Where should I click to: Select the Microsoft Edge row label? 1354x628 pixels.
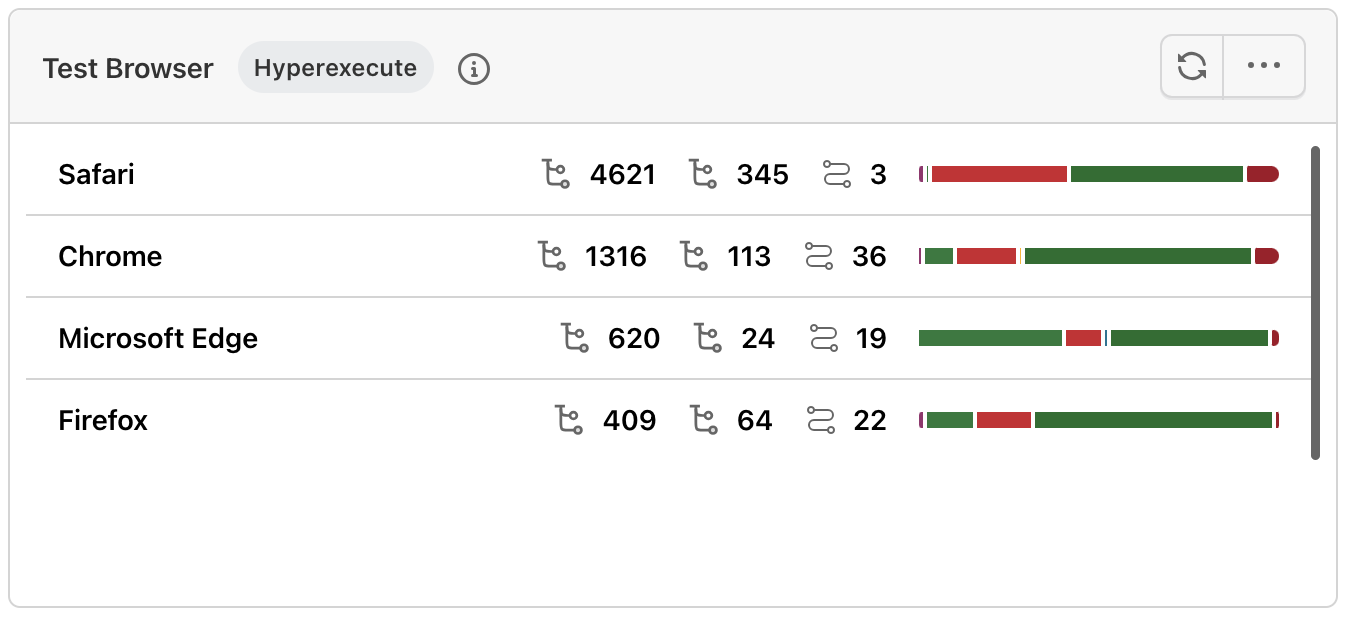point(158,339)
